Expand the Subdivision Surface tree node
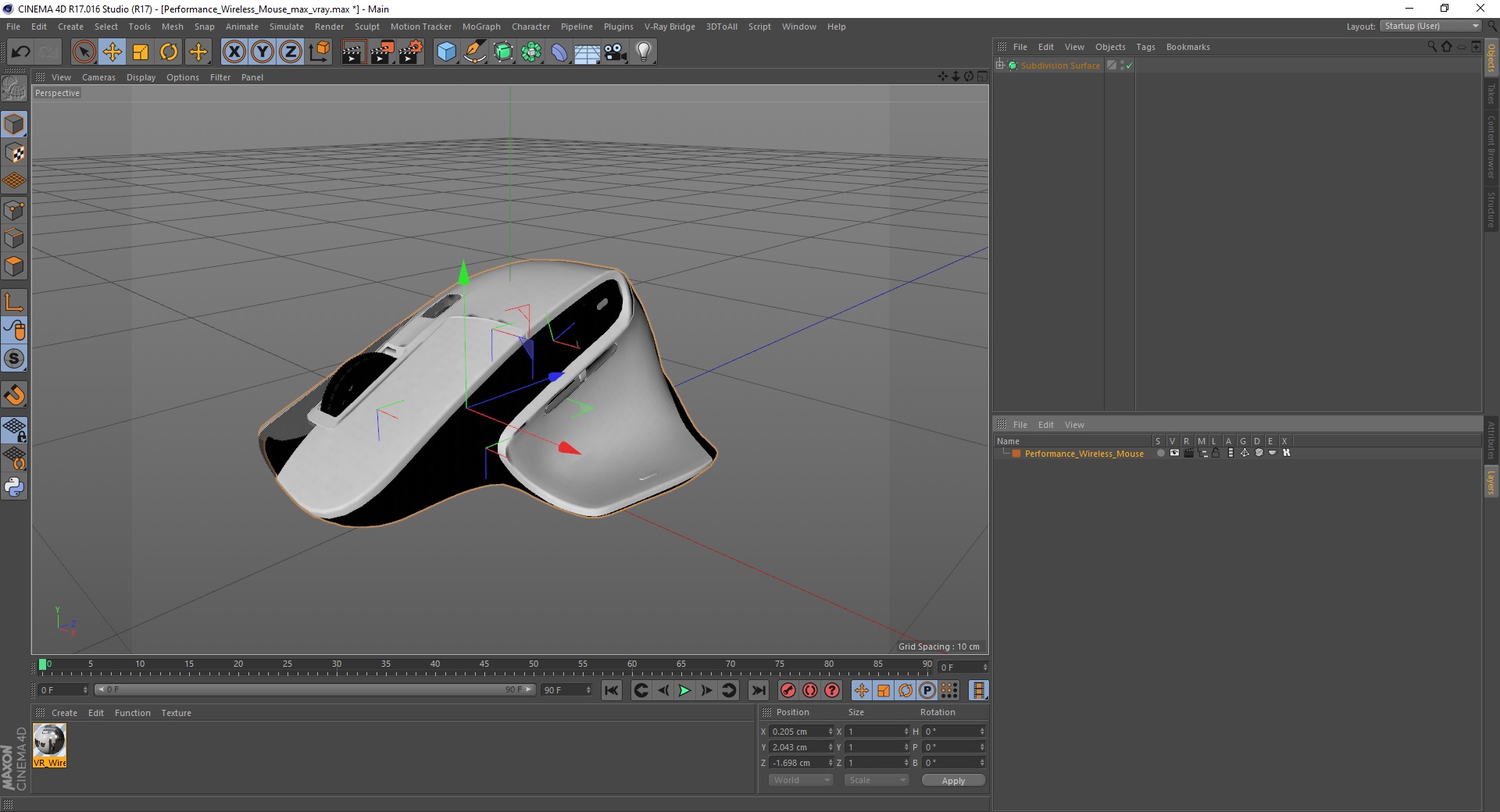The height and width of the screenshot is (812, 1500). (x=1000, y=65)
